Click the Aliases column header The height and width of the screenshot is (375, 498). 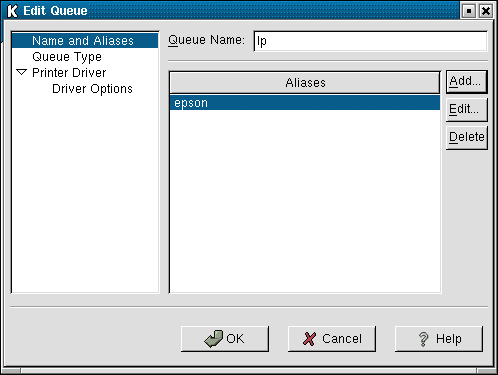(x=305, y=82)
